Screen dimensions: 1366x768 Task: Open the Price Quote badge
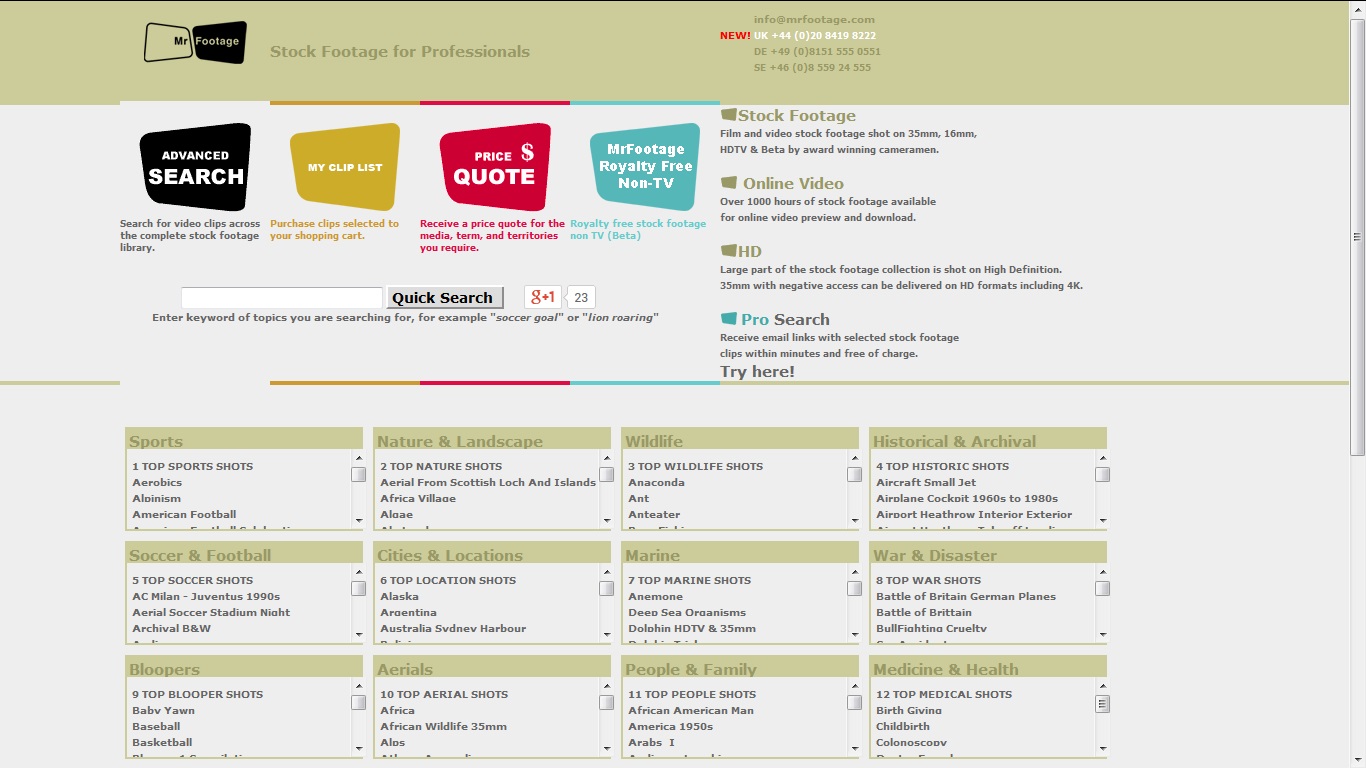click(495, 167)
